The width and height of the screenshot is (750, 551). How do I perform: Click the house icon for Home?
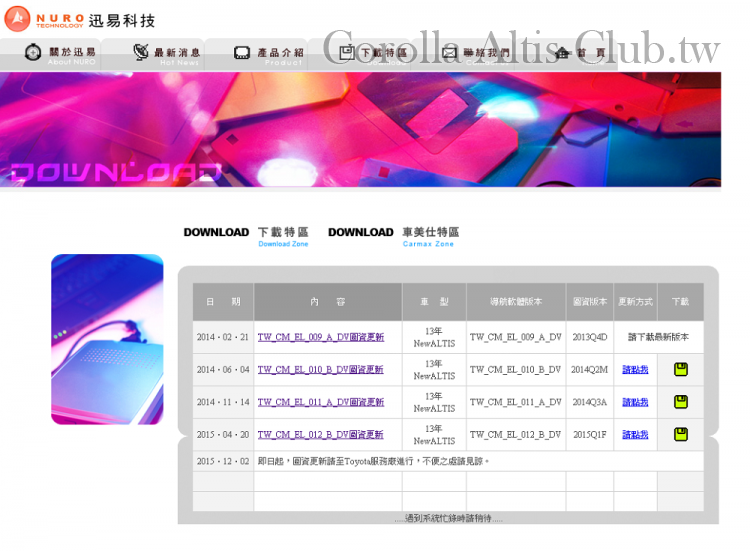click(562, 53)
